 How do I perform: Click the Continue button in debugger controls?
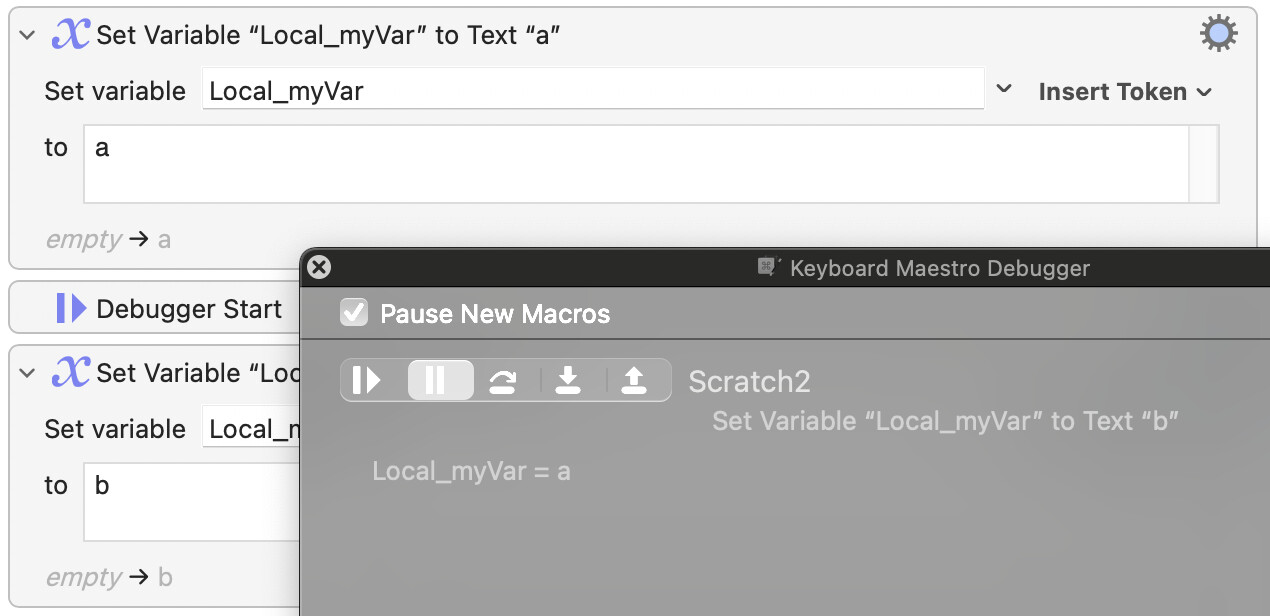click(x=367, y=380)
